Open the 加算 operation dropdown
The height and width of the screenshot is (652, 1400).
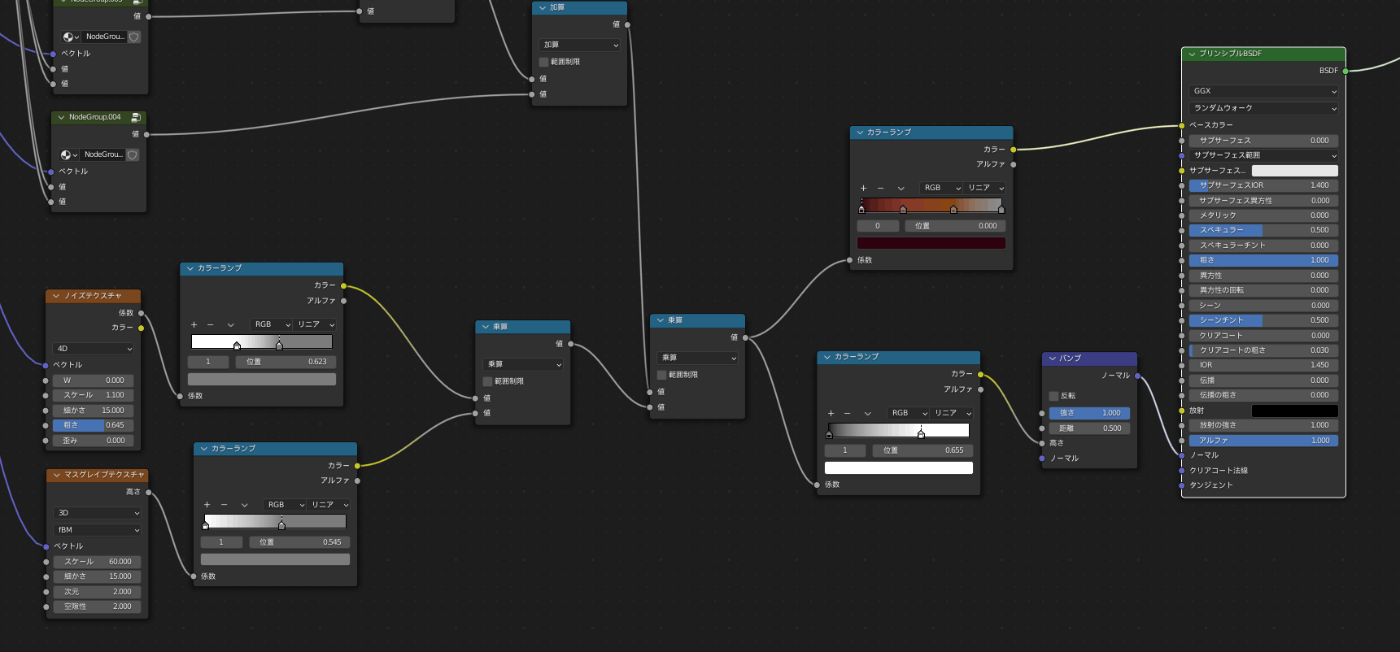click(x=580, y=45)
